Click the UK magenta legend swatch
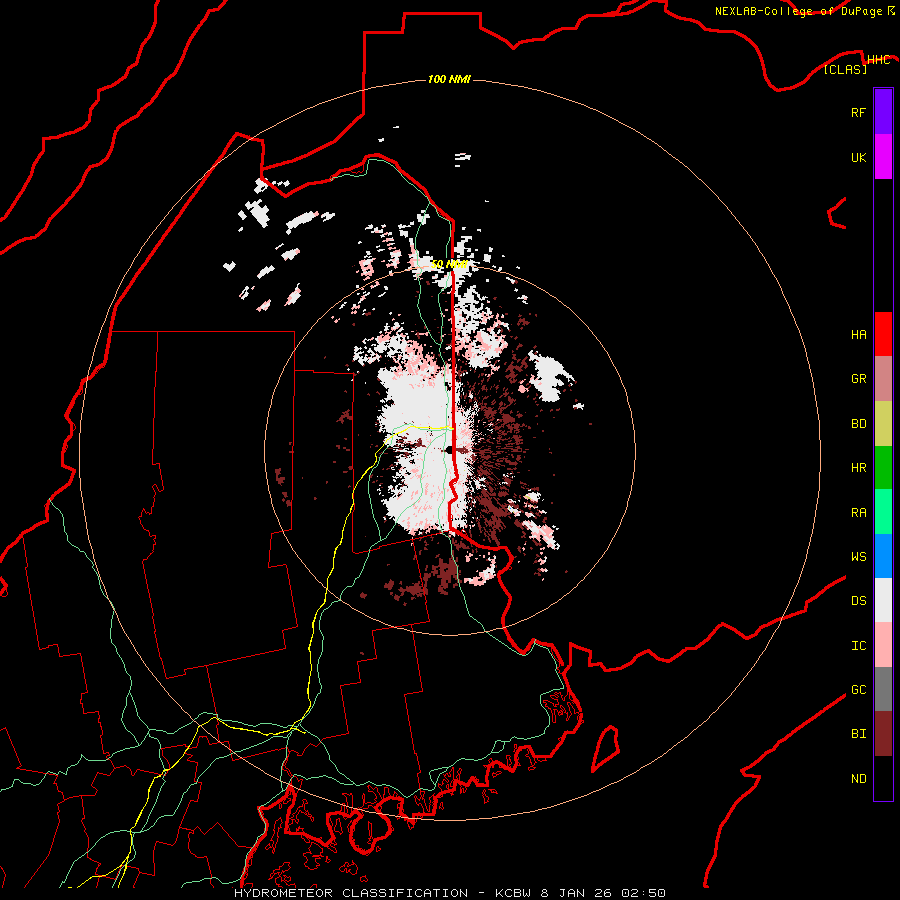Viewport: 900px width, 900px height. pyautogui.click(x=883, y=157)
